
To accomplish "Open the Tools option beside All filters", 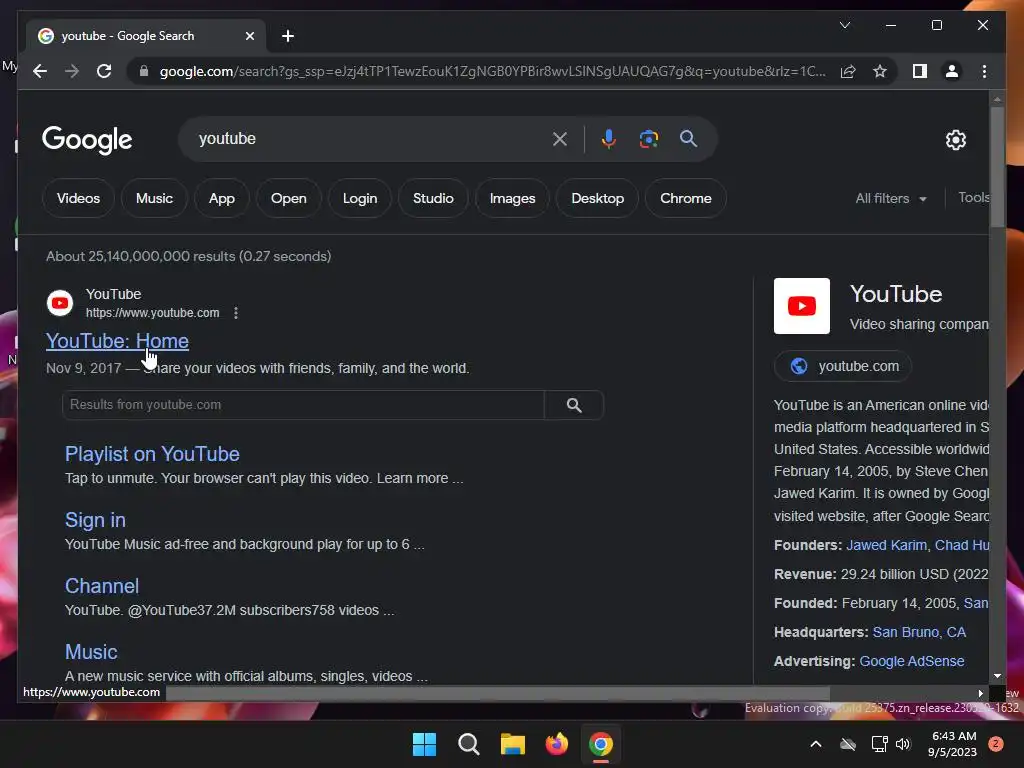I will click(974, 197).
